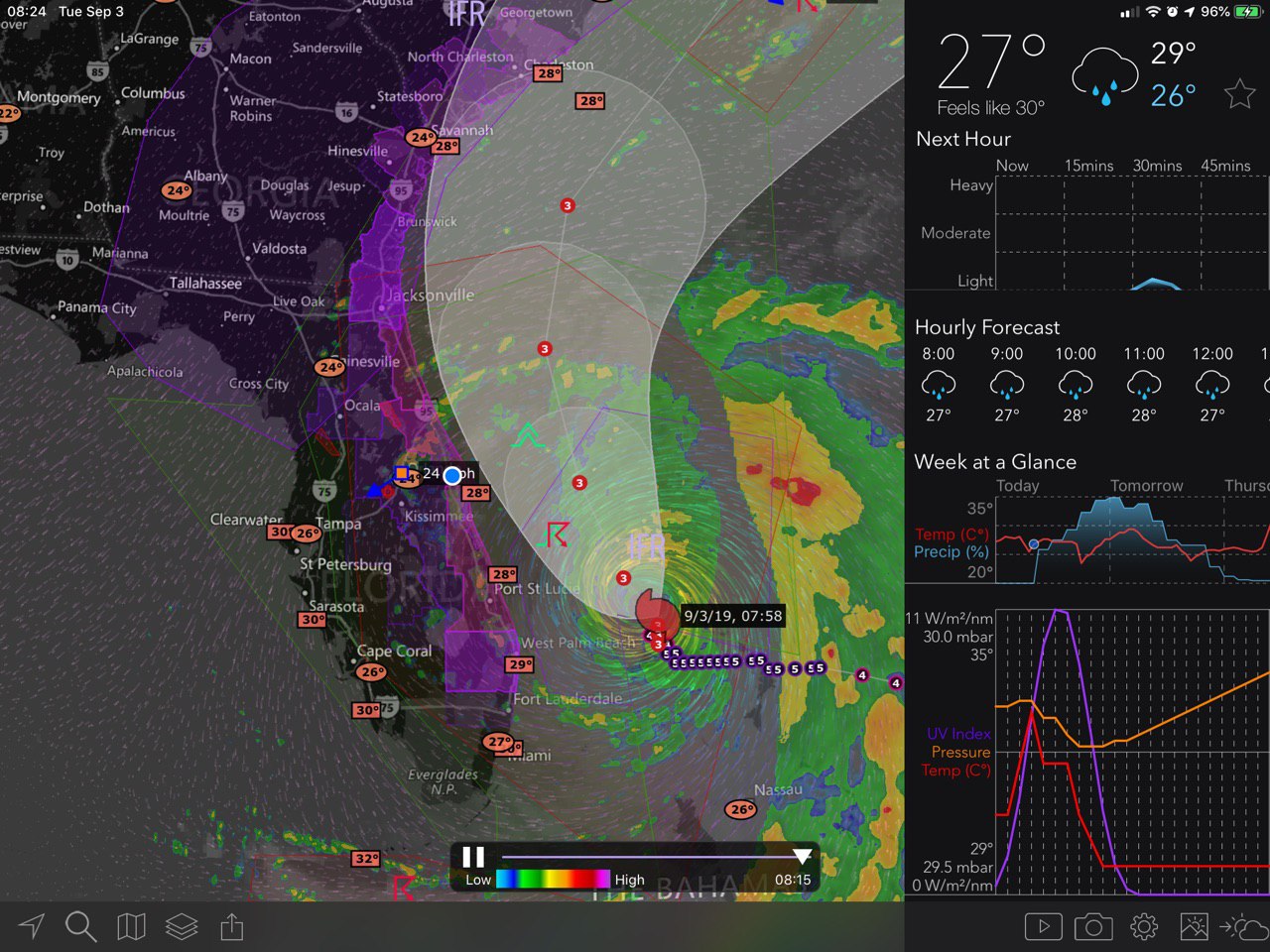
Task: Open the map layers stack icon
Action: point(182,927)
